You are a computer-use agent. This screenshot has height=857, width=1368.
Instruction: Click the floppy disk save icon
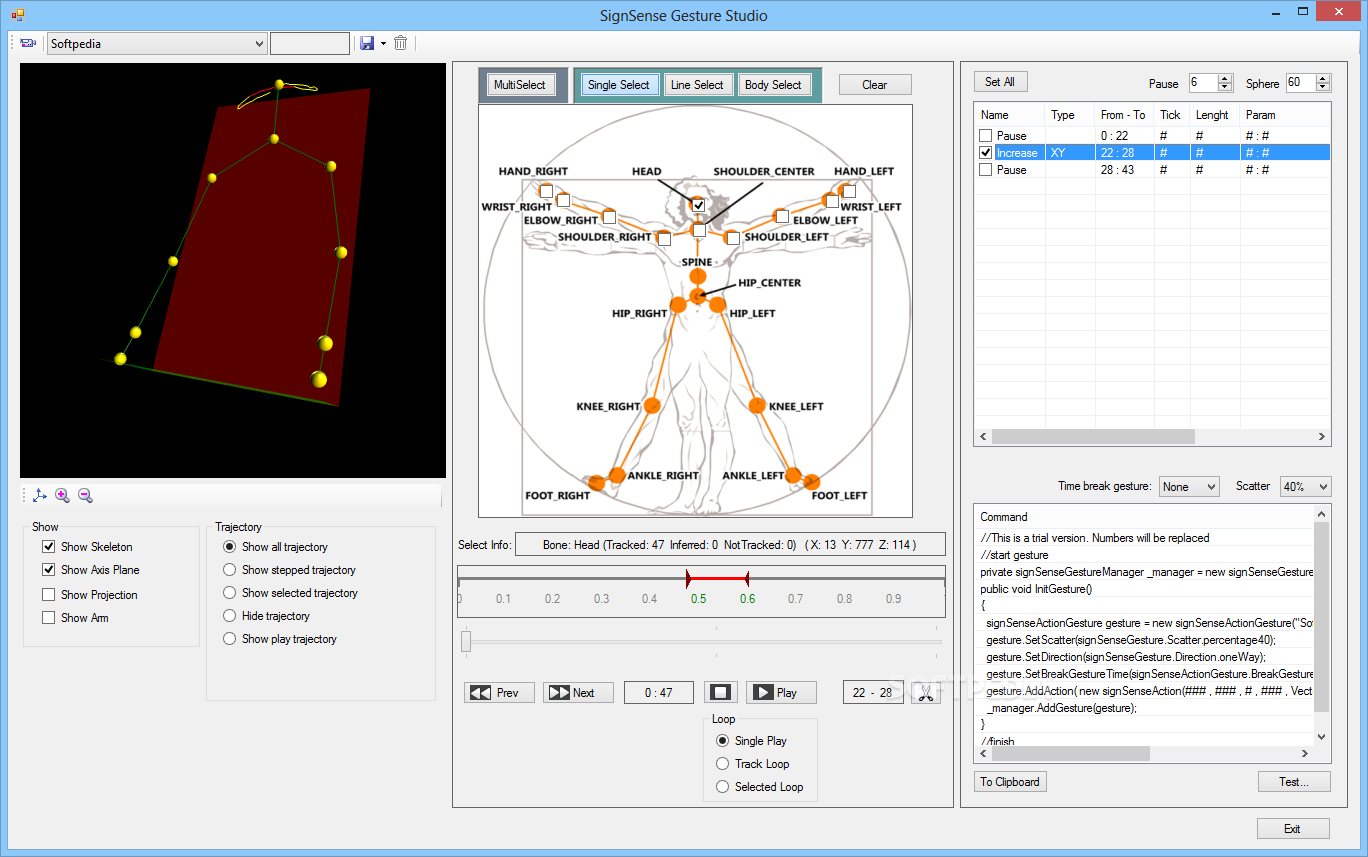click(x=366, y=43)
